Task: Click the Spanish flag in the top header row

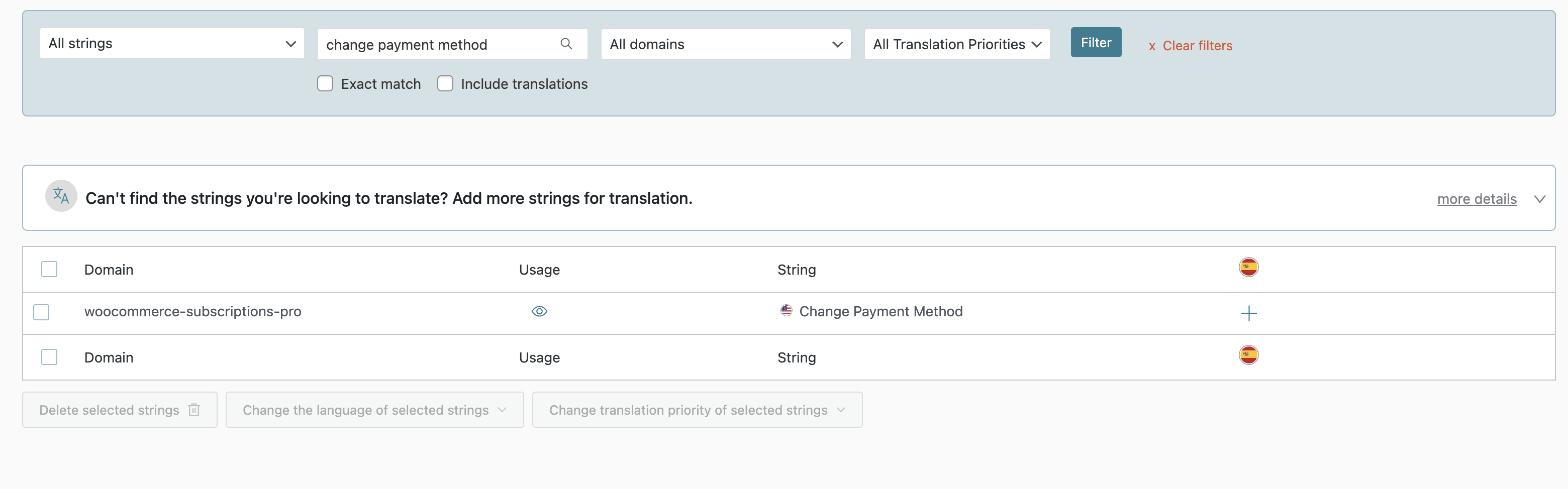Action: [x=1248, y=267]
